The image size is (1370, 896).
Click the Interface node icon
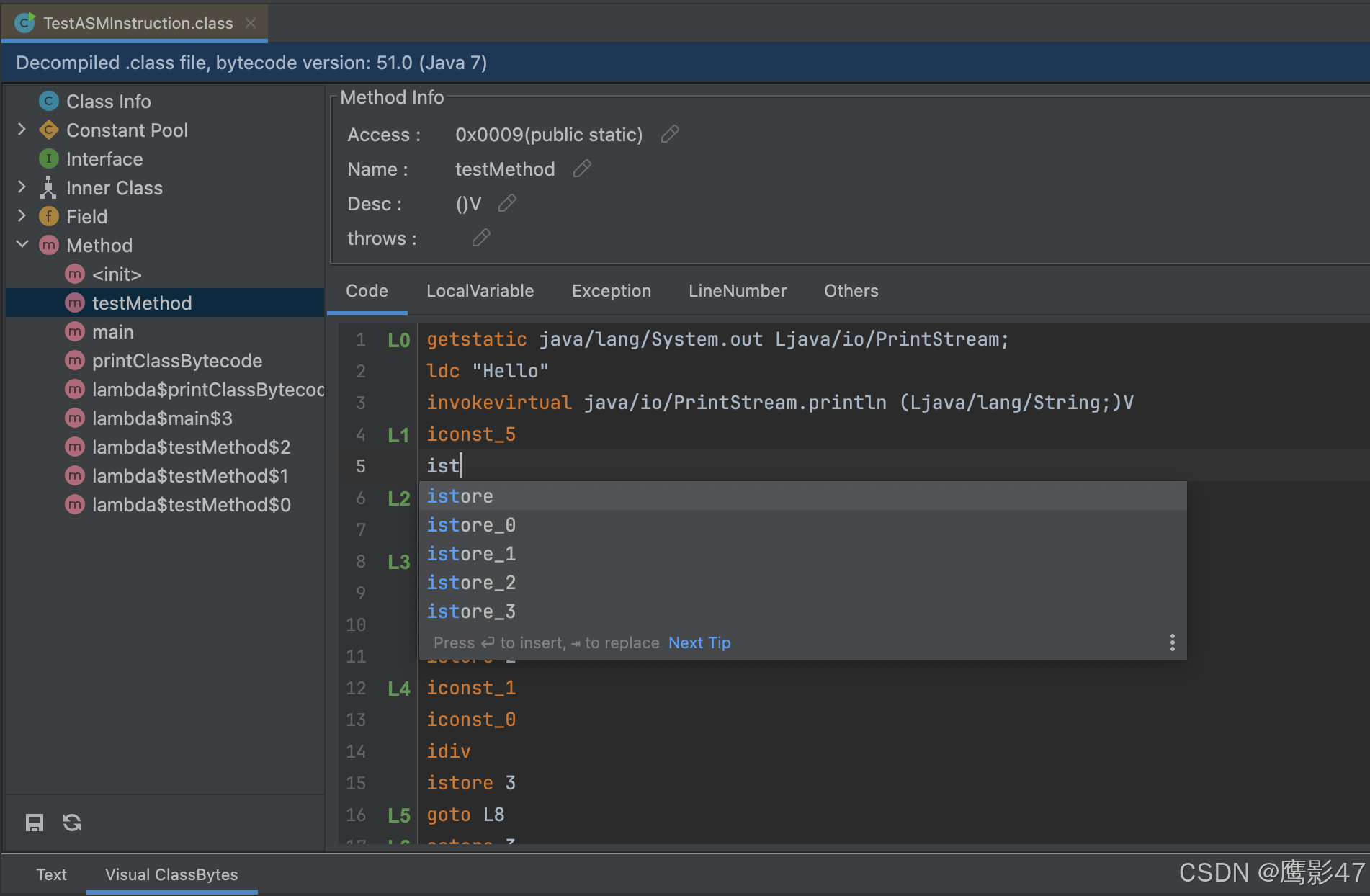click(48, 158)
